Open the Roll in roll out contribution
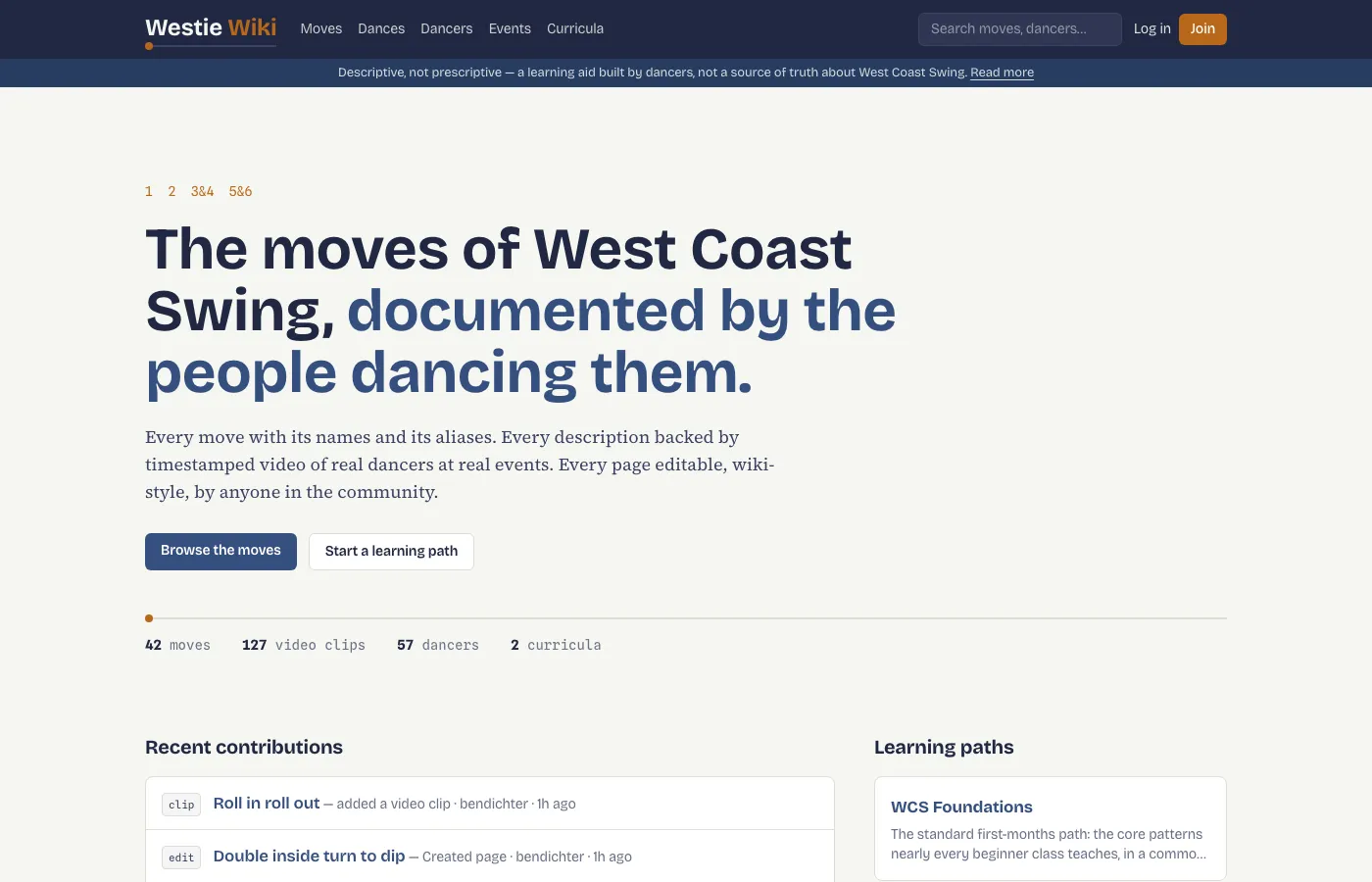1372x882 pixels. coord(267,804)
